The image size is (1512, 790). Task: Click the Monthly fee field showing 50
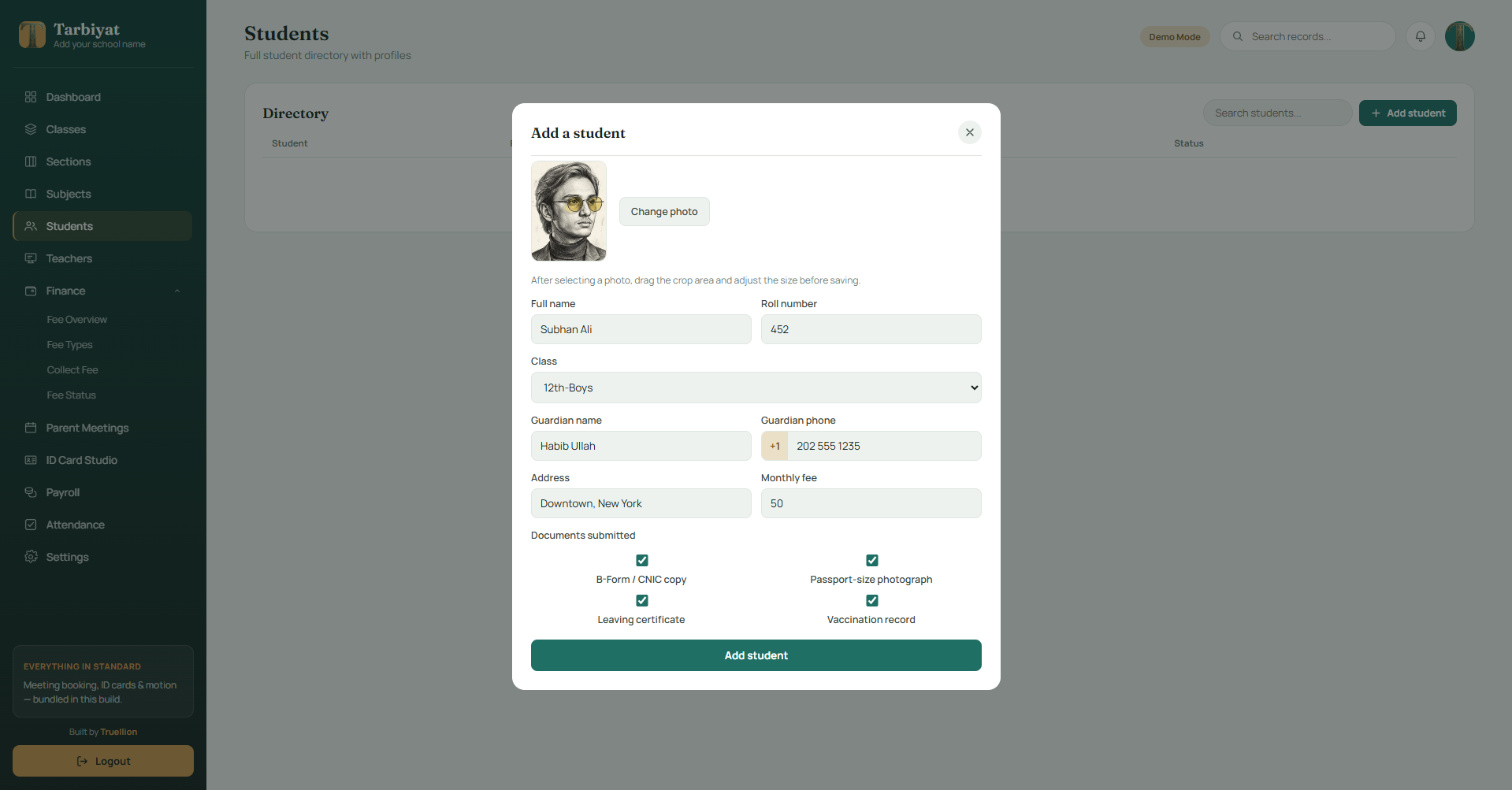[x=871, y=503]
